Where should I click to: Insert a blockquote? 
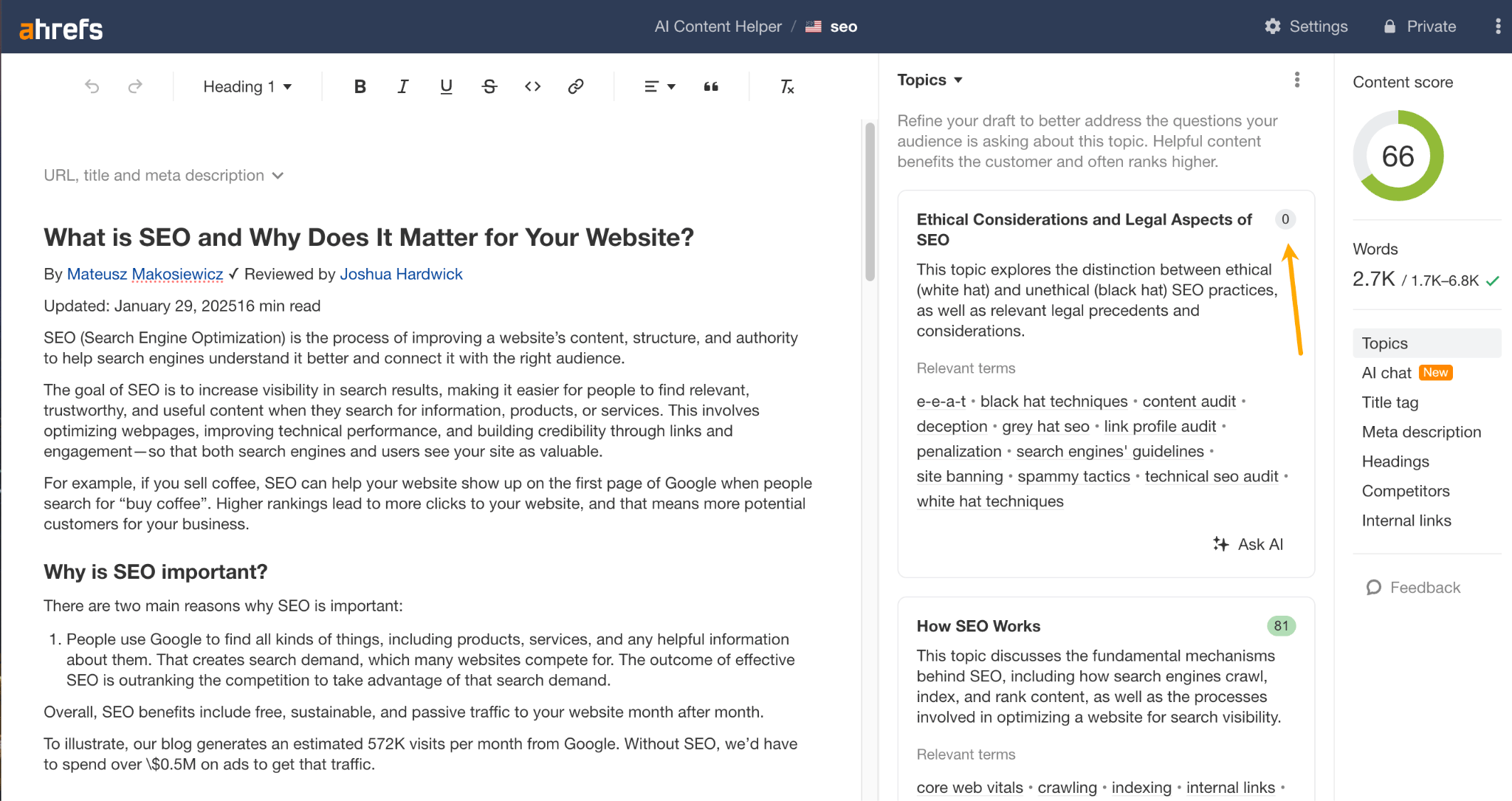tap(710, 86)
